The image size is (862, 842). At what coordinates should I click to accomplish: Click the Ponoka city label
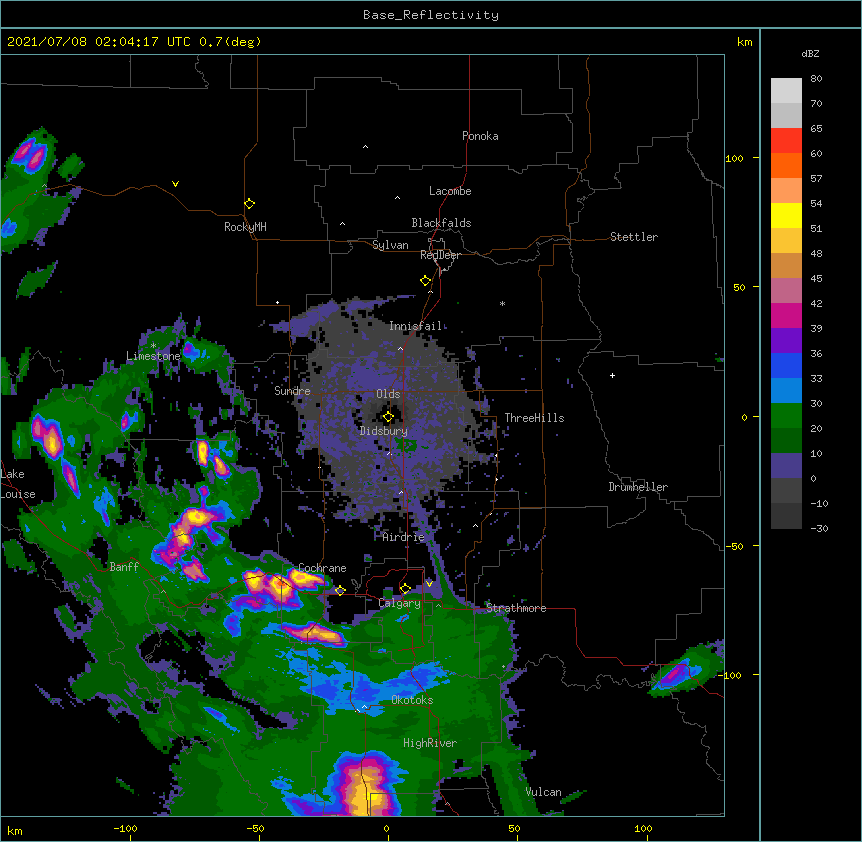tap(480, 136)
